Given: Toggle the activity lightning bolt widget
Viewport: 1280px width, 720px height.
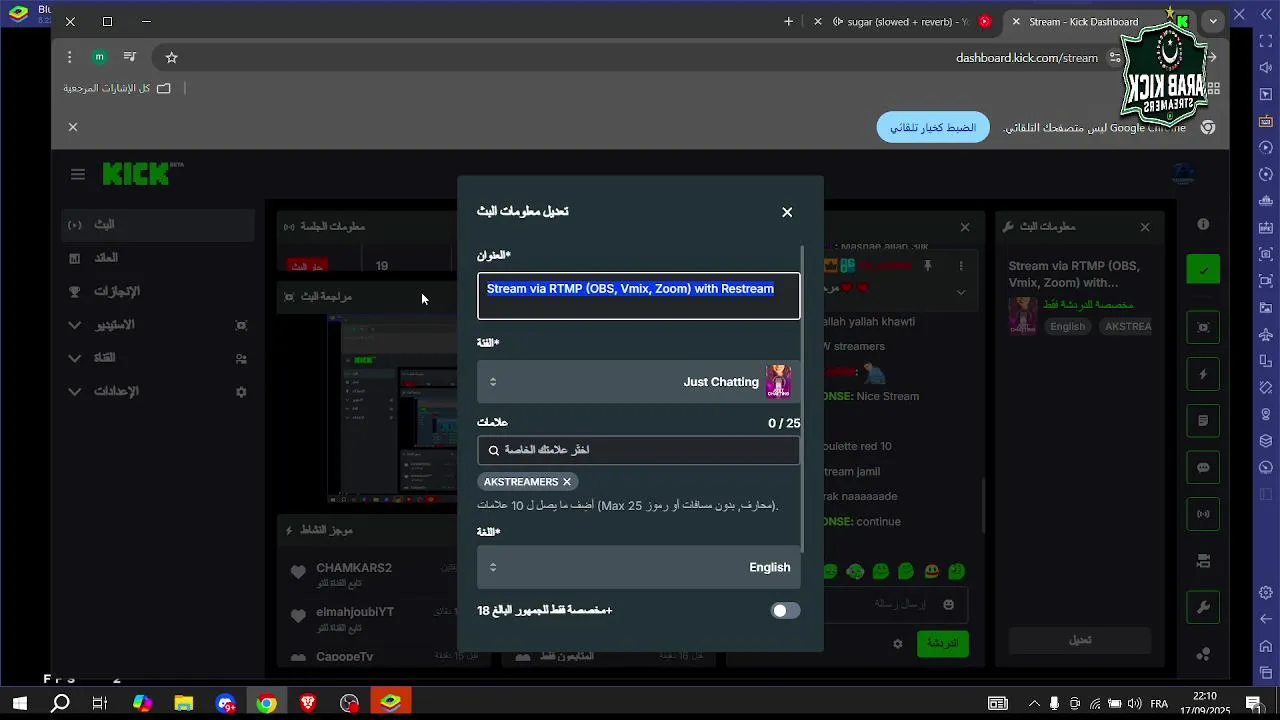Looking at the screenshot, I should pos(1203,374).
